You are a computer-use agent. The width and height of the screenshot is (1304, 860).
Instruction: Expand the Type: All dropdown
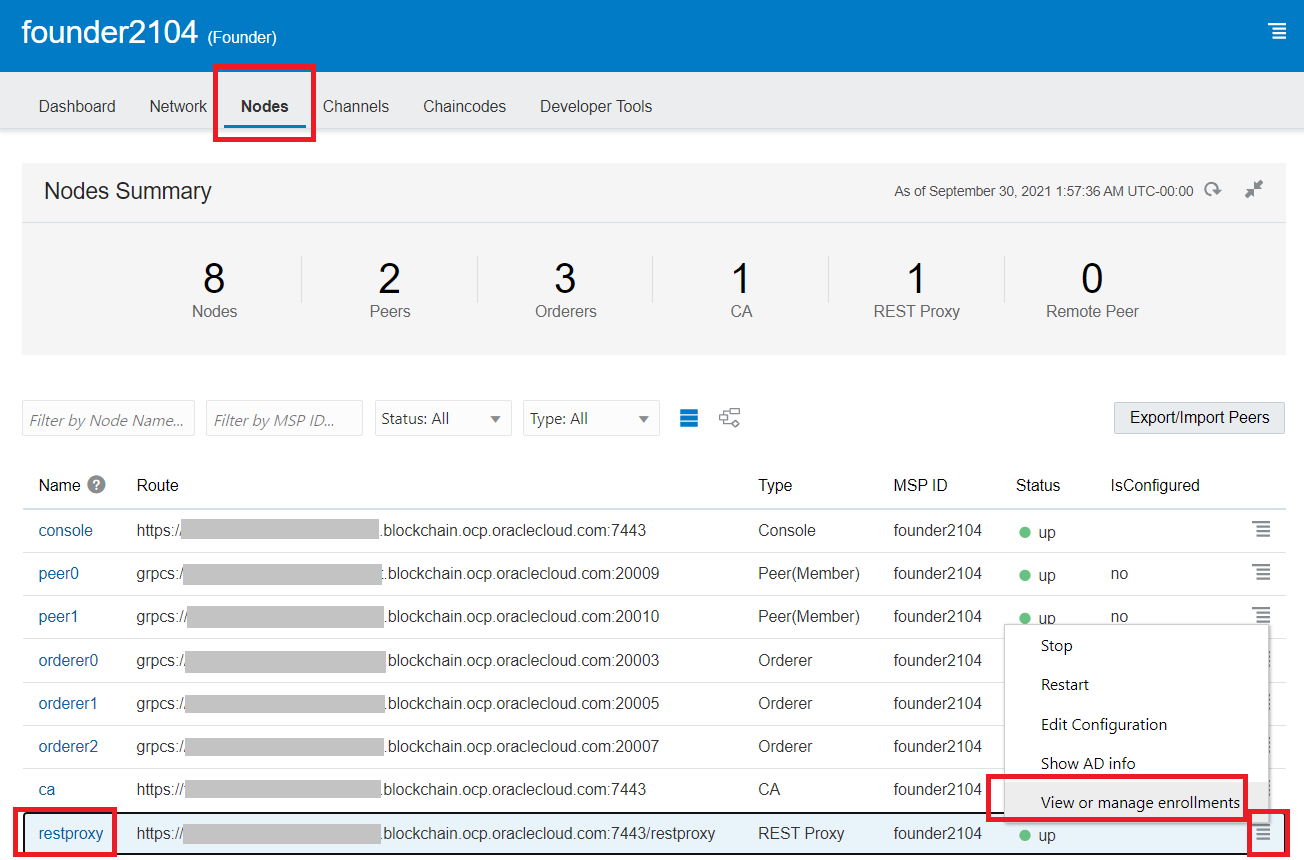pyautogui.click(x=590, y=419)
